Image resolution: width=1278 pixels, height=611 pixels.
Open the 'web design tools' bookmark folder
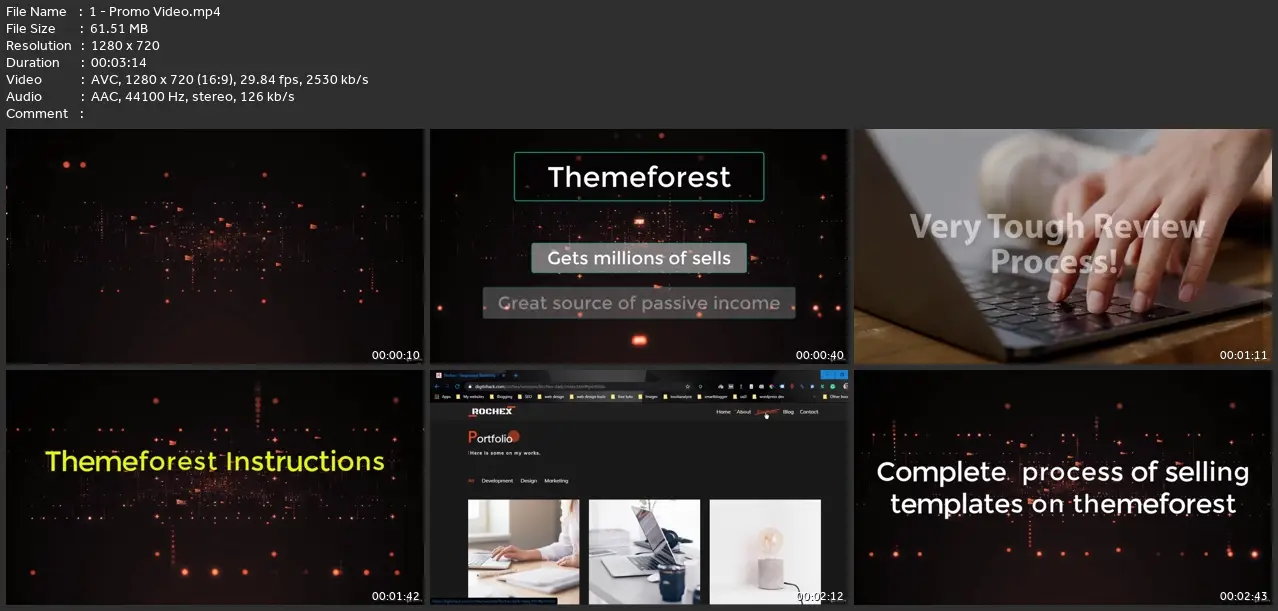[586, 397]
